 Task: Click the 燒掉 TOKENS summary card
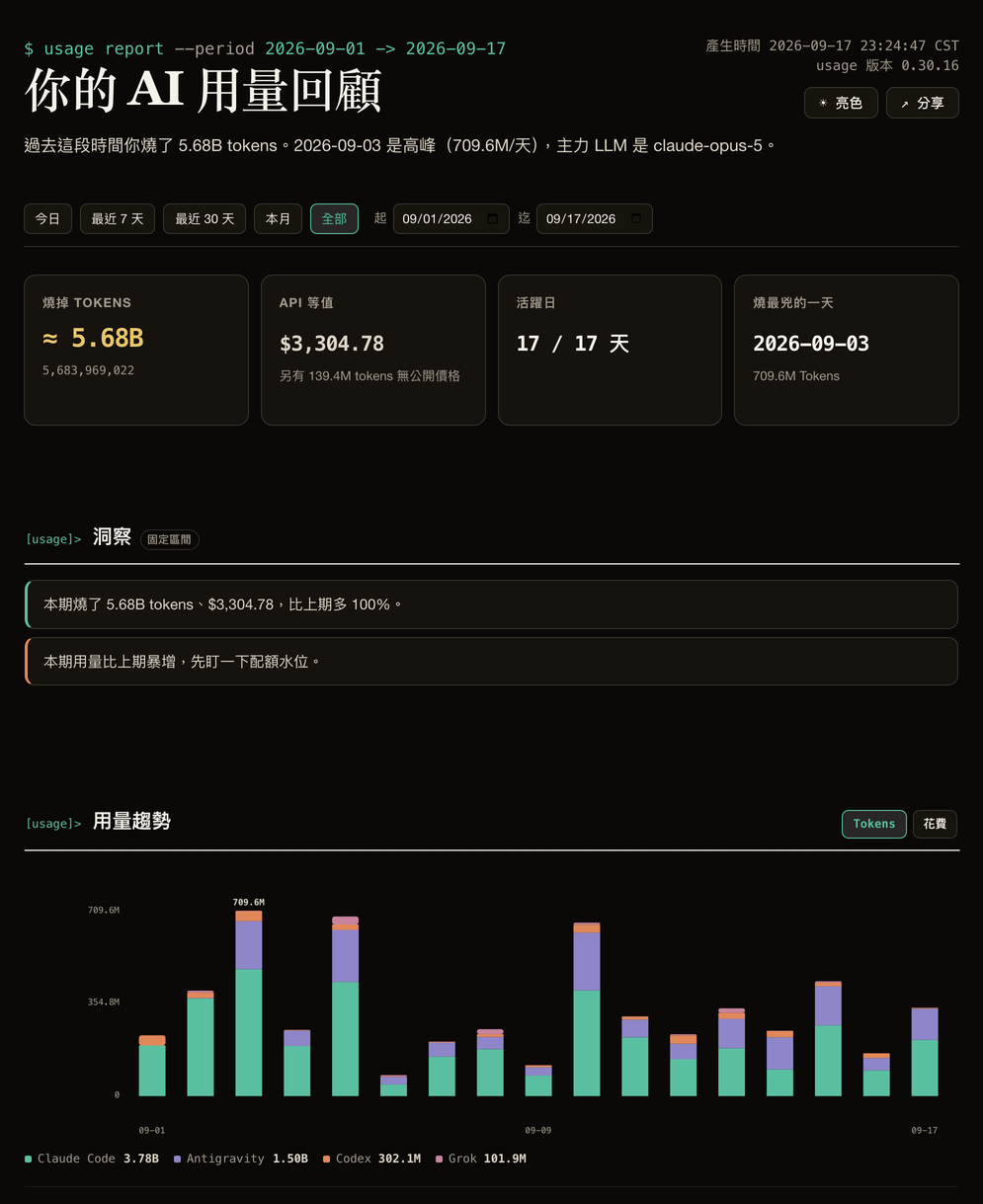click(136, 350)
